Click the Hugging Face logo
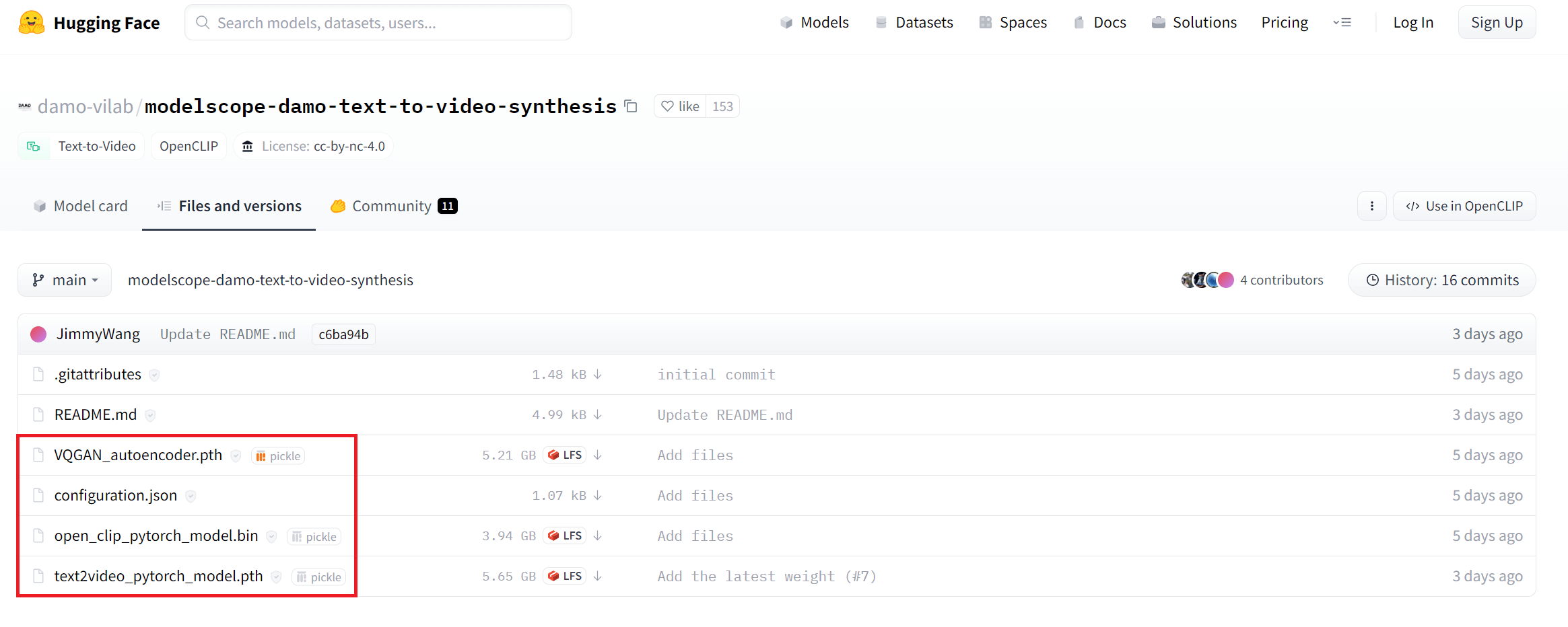Viewport: 1568px width, 627px height. click(x=32, y=22)
